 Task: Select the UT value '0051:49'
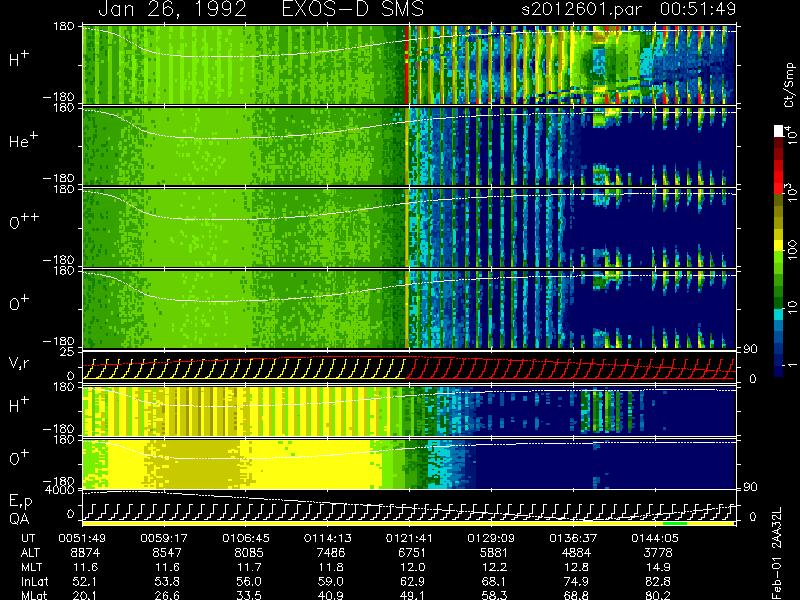point(82,538)
